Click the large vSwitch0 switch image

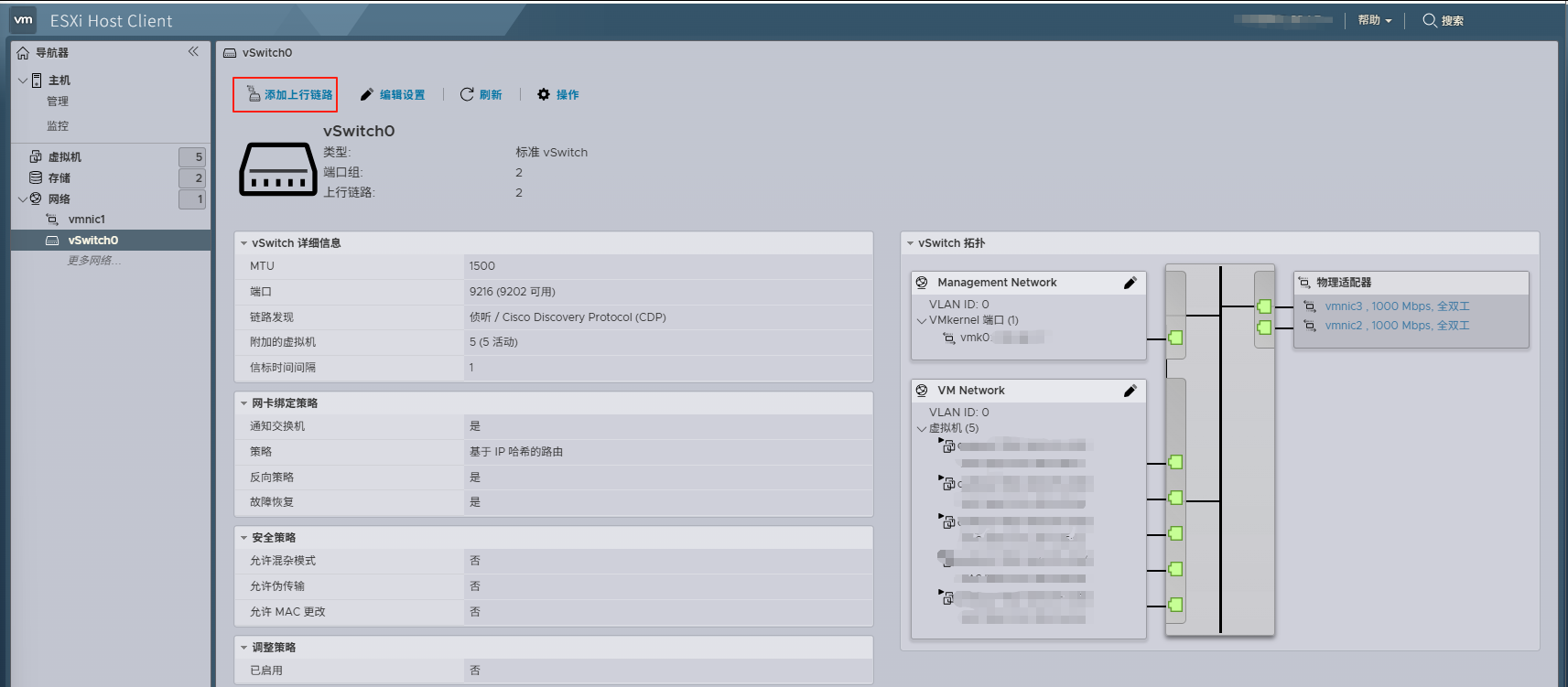(x=278, y=169)
